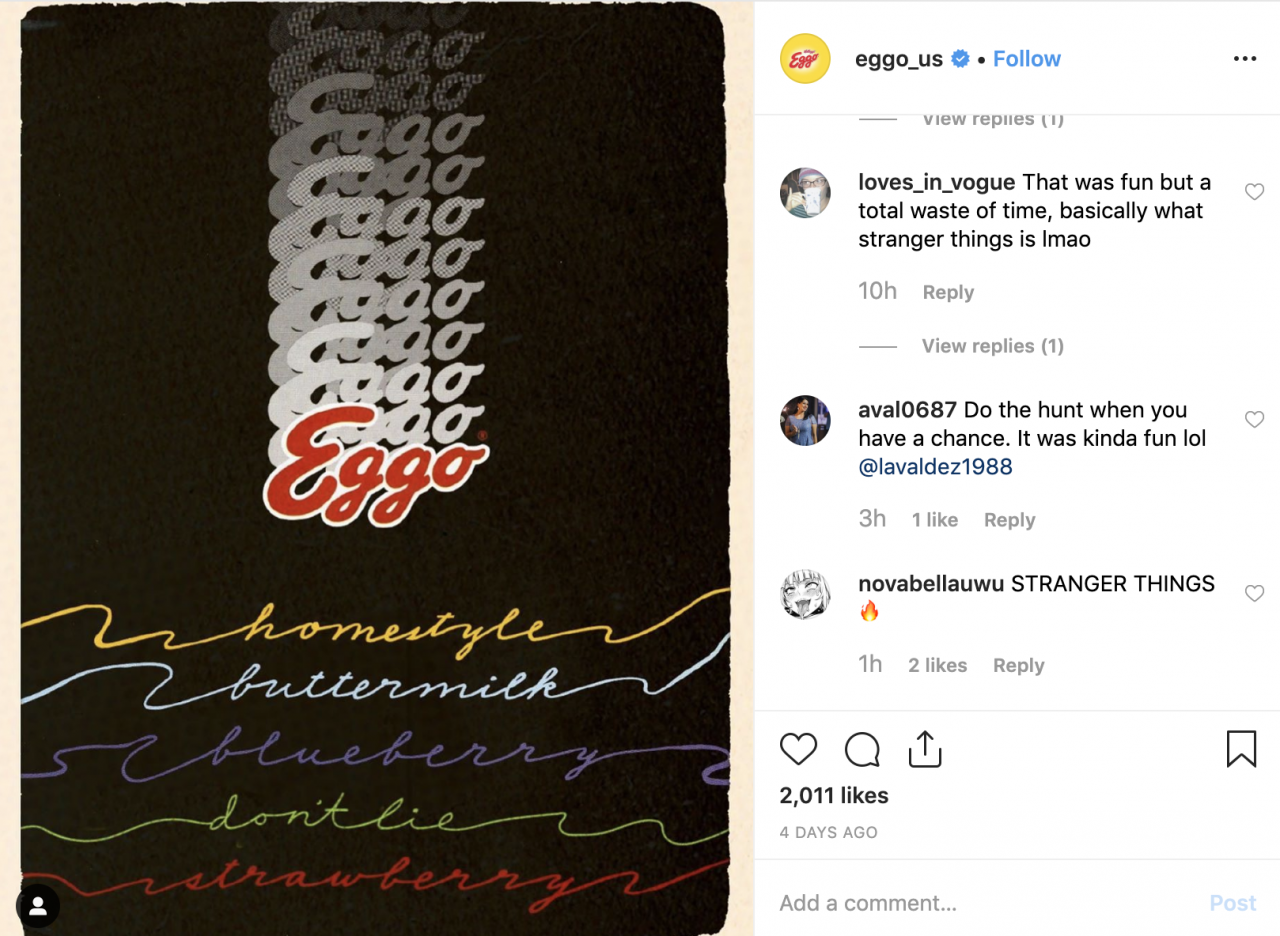Follow the eggo_us account
1280x936 pixels.
click(1026, 59)
